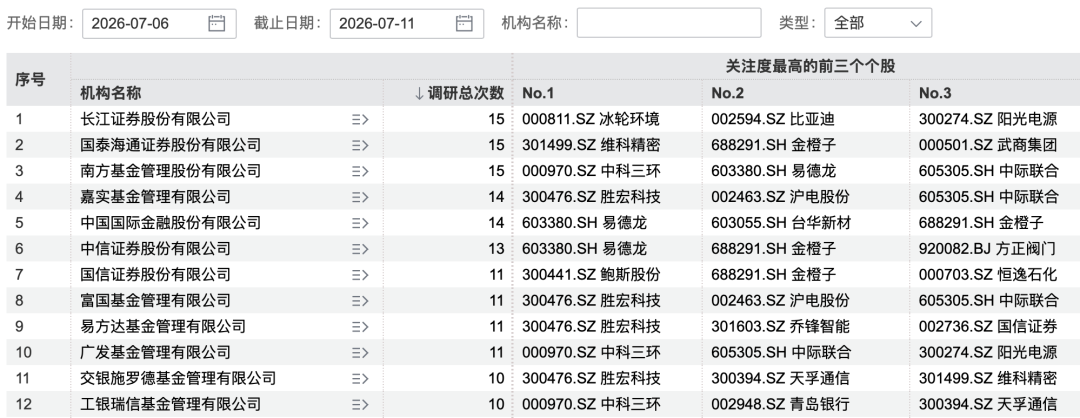This screenshot has width=1080, height=418.
Task: Click detail icon beside 广发基金管理有限公司
Action: [360, 353]
